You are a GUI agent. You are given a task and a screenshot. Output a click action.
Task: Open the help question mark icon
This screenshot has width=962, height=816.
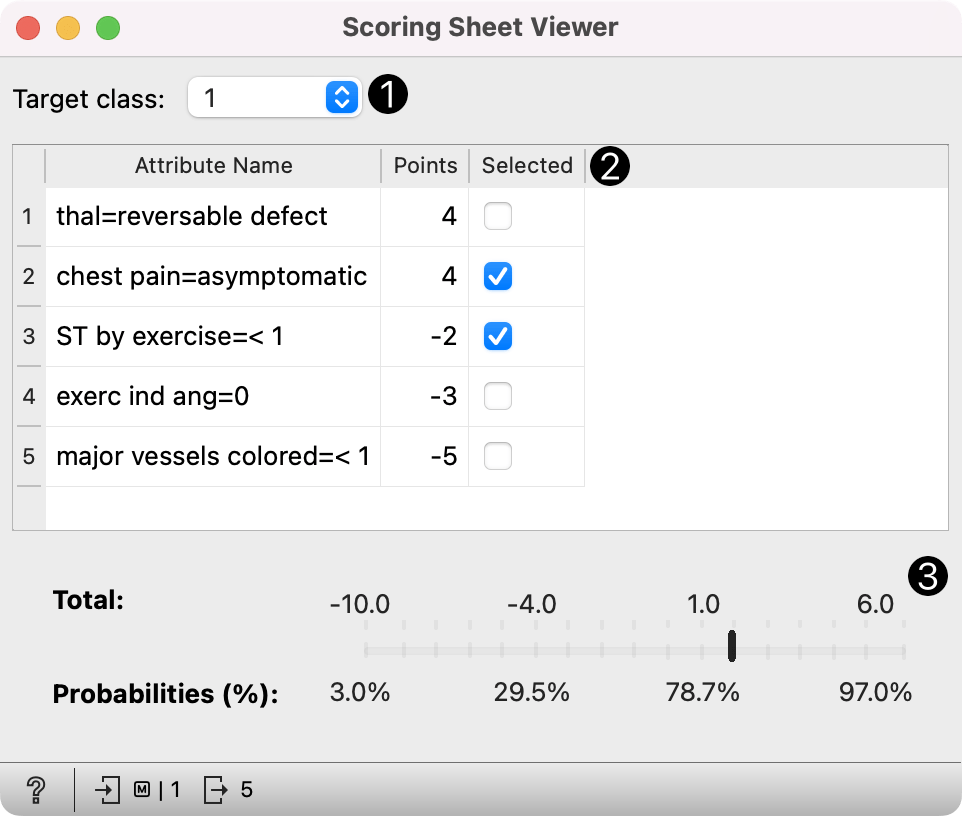(x=36, y=790)
